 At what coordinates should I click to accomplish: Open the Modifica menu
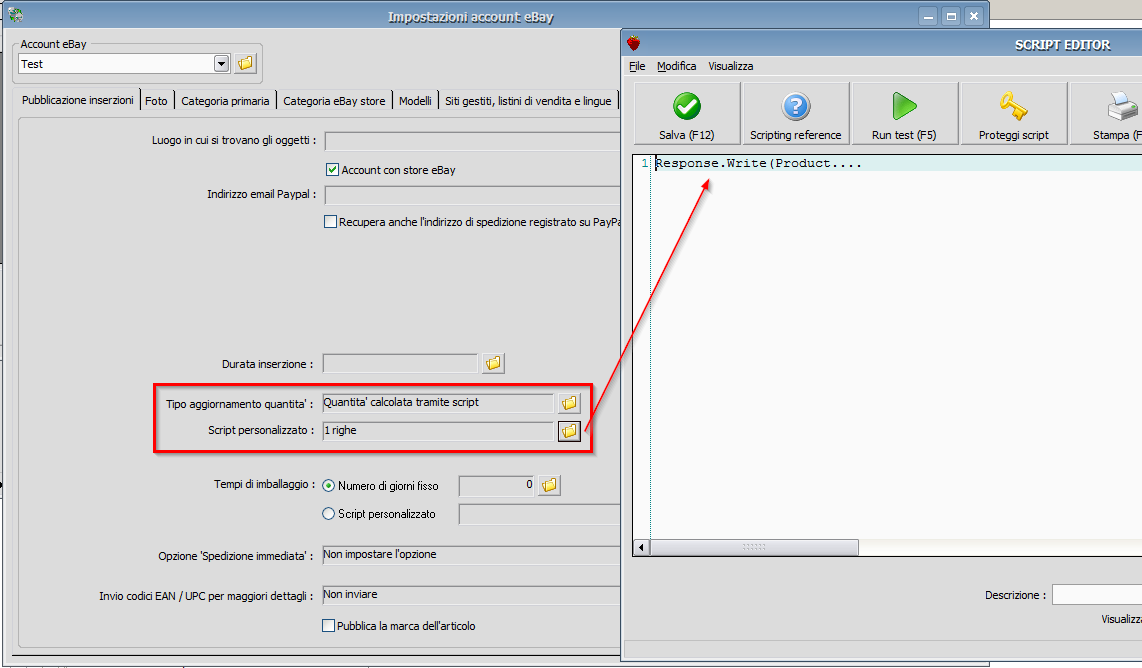(677, 66)
